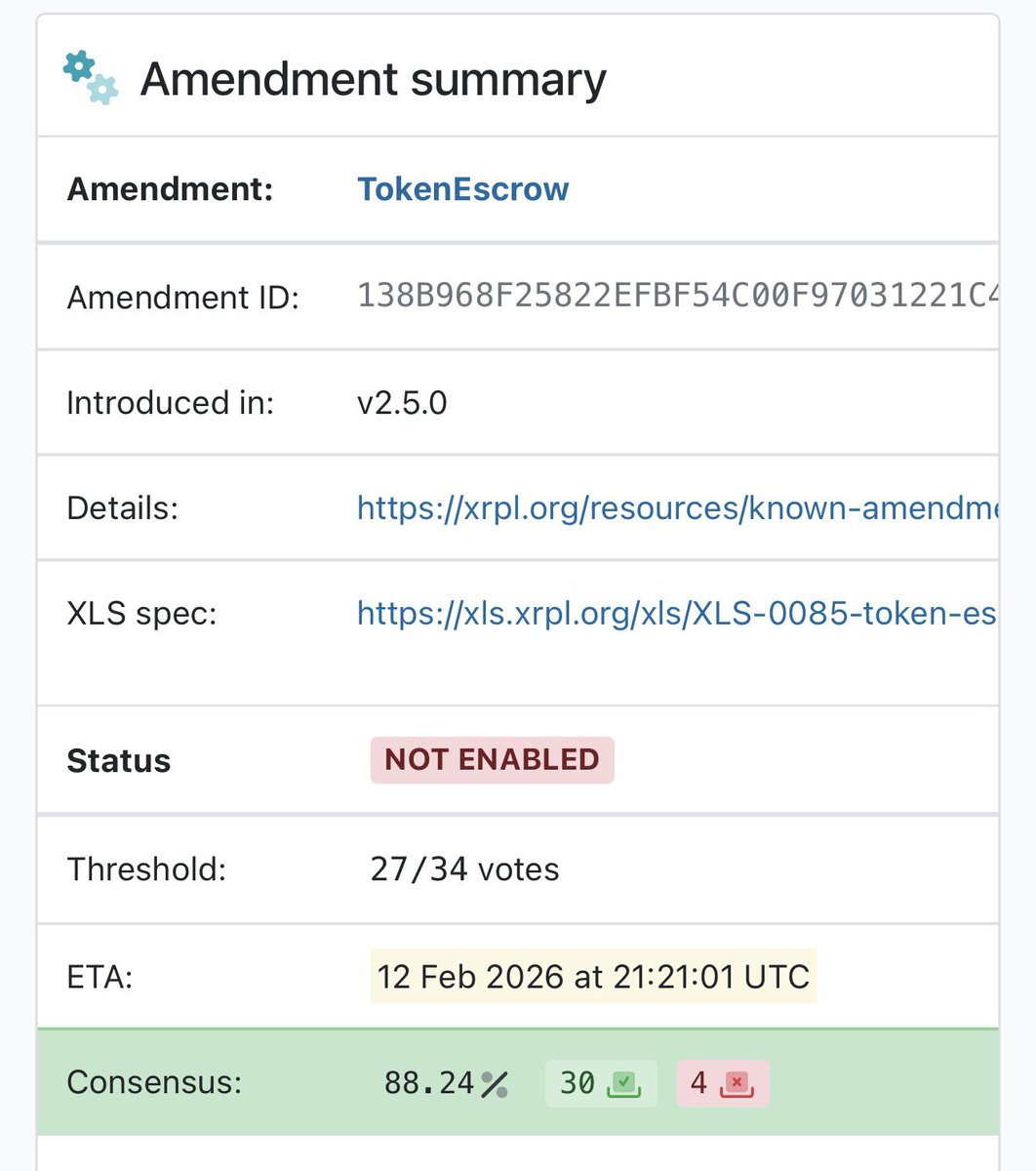Click the v2.5.0 version text
Image resolution: width=1036 pixels, height=1171 pixels.
pyautogui.click(x=402, y=403)
